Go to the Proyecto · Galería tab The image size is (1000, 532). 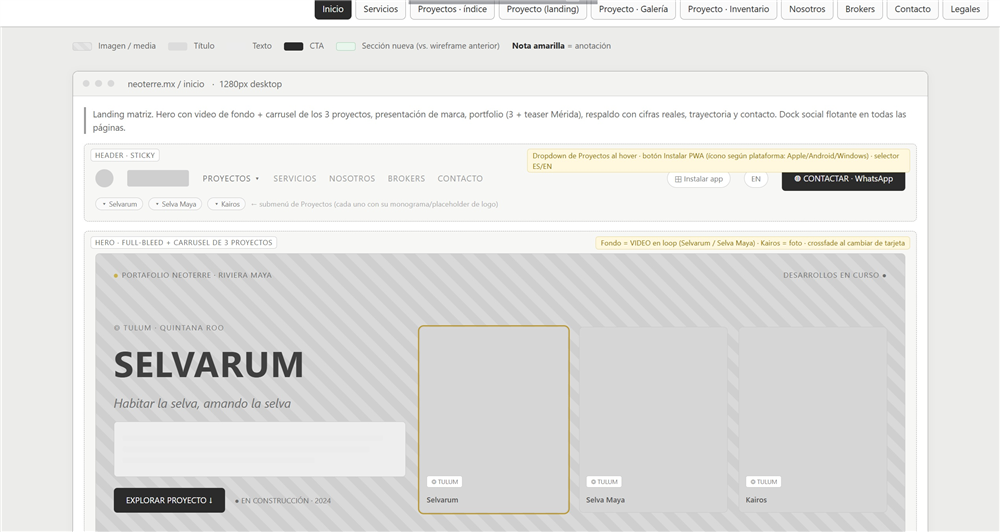(633, 10)
